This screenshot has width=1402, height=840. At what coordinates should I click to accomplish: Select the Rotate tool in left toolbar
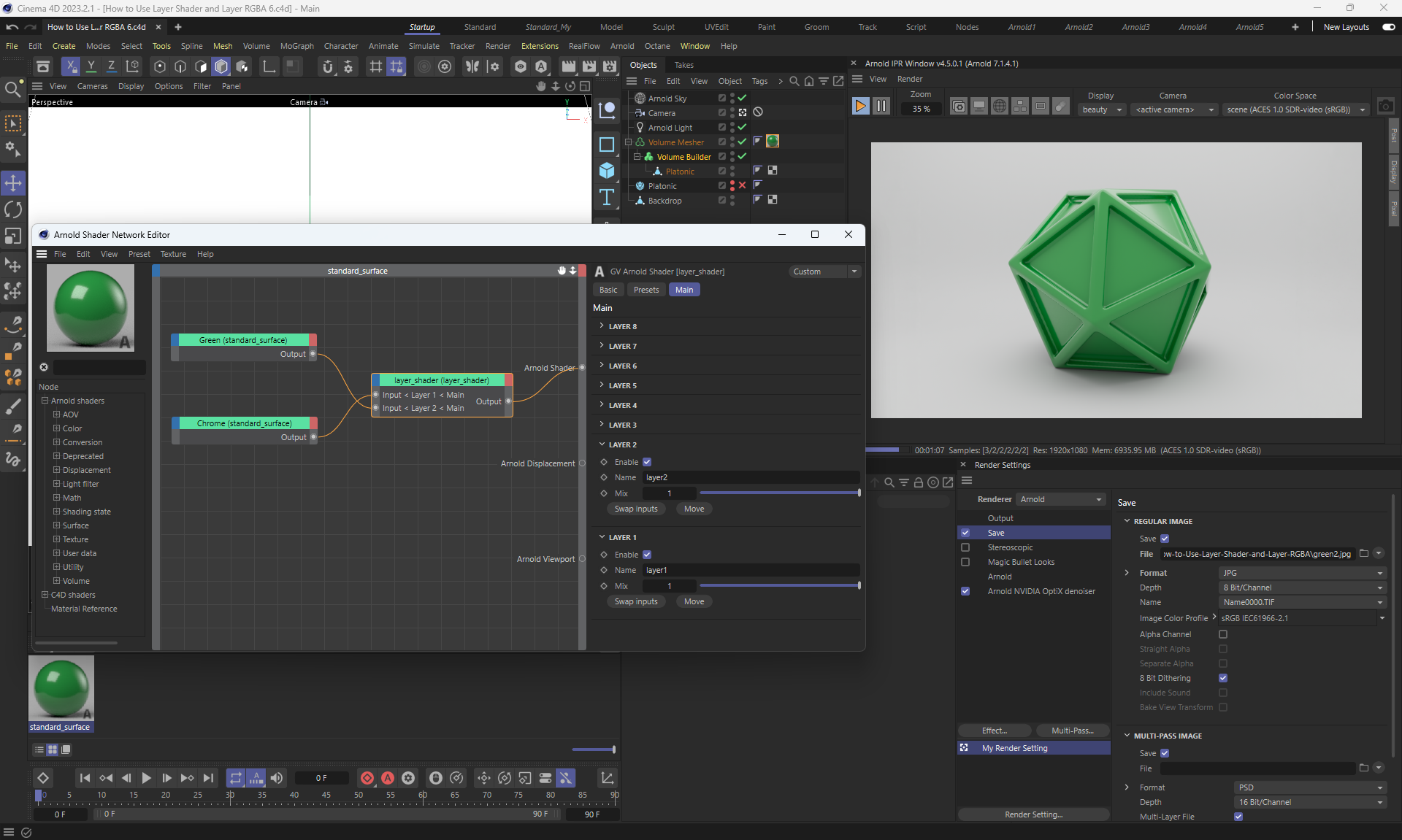pyautogui.click(x=13, y=209)
